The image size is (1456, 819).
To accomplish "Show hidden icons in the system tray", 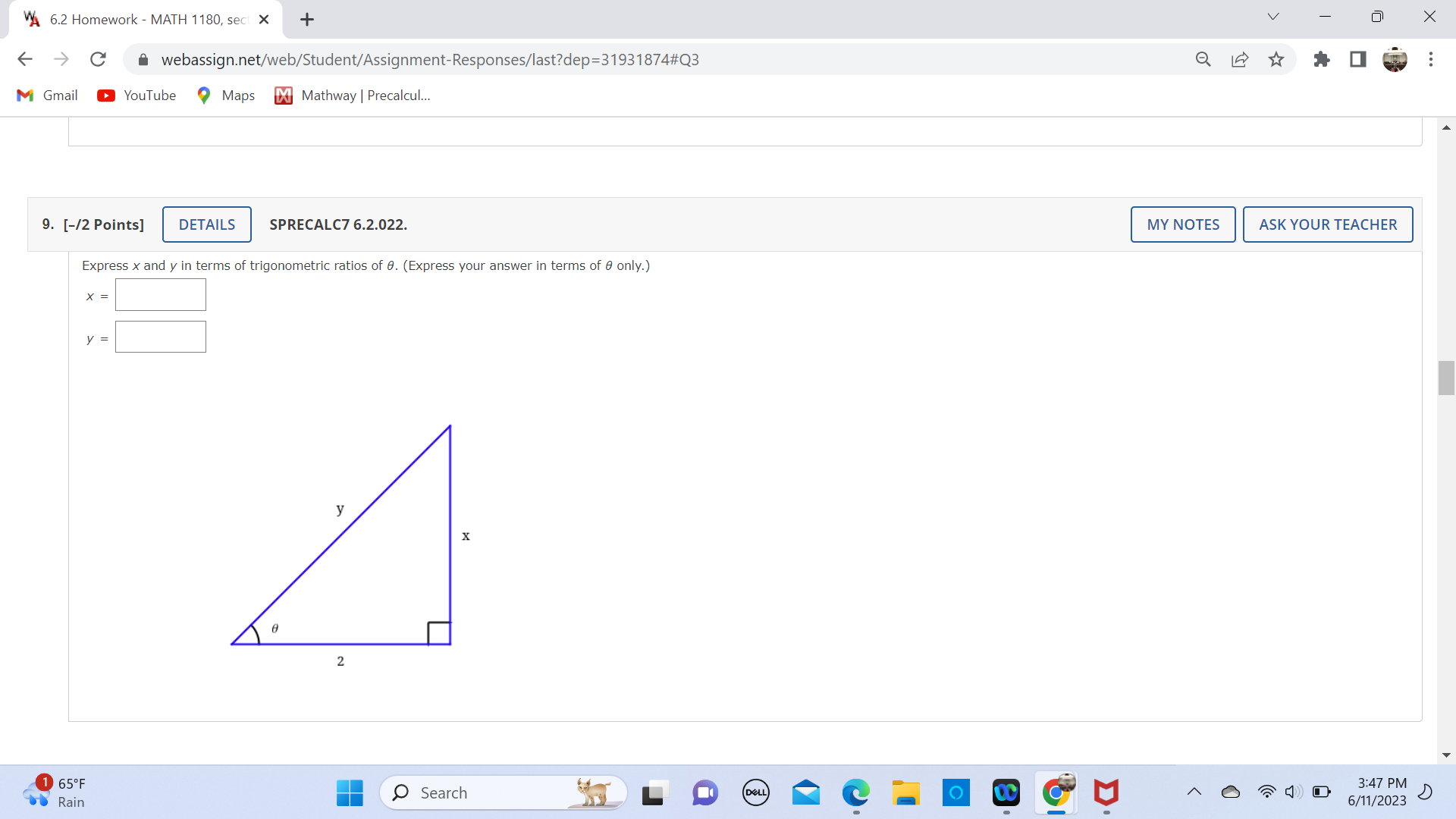I will (x=1194, y=792).
